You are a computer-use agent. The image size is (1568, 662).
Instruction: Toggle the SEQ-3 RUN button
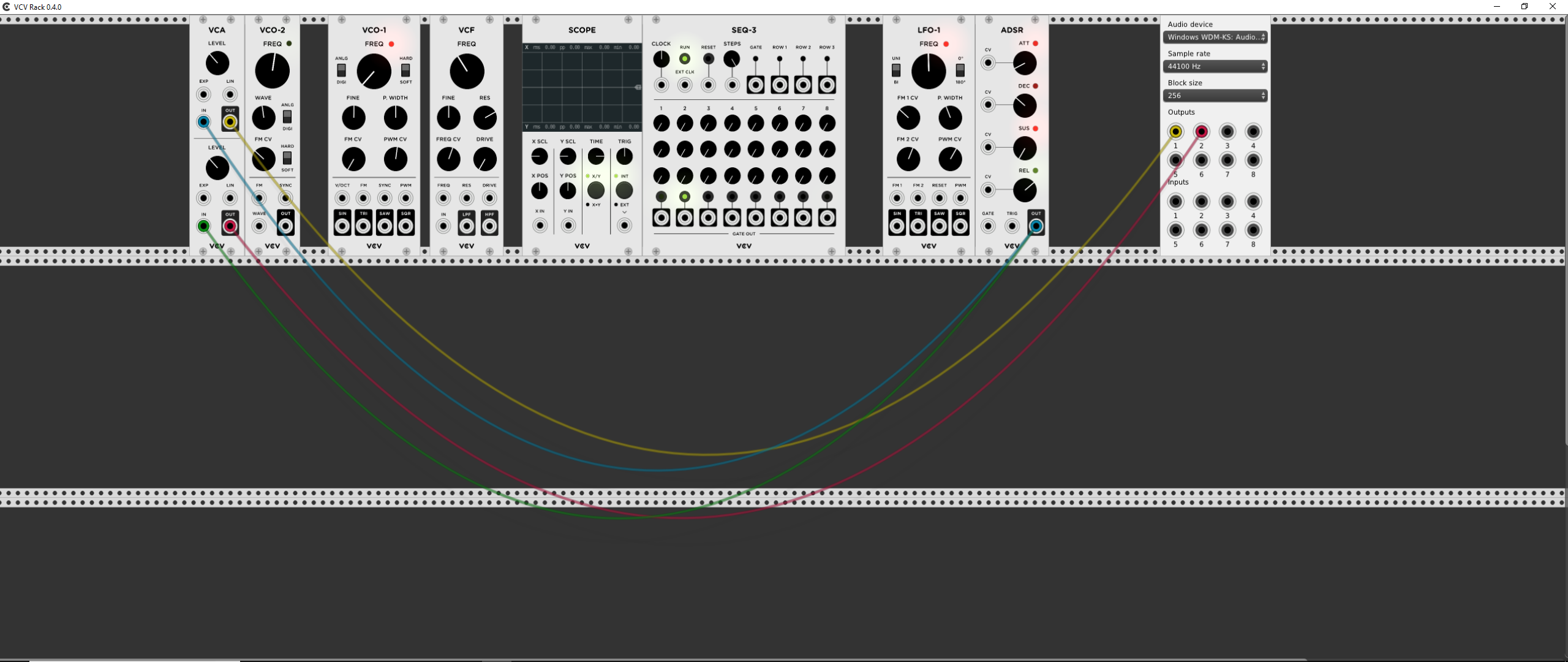point(685,59)
